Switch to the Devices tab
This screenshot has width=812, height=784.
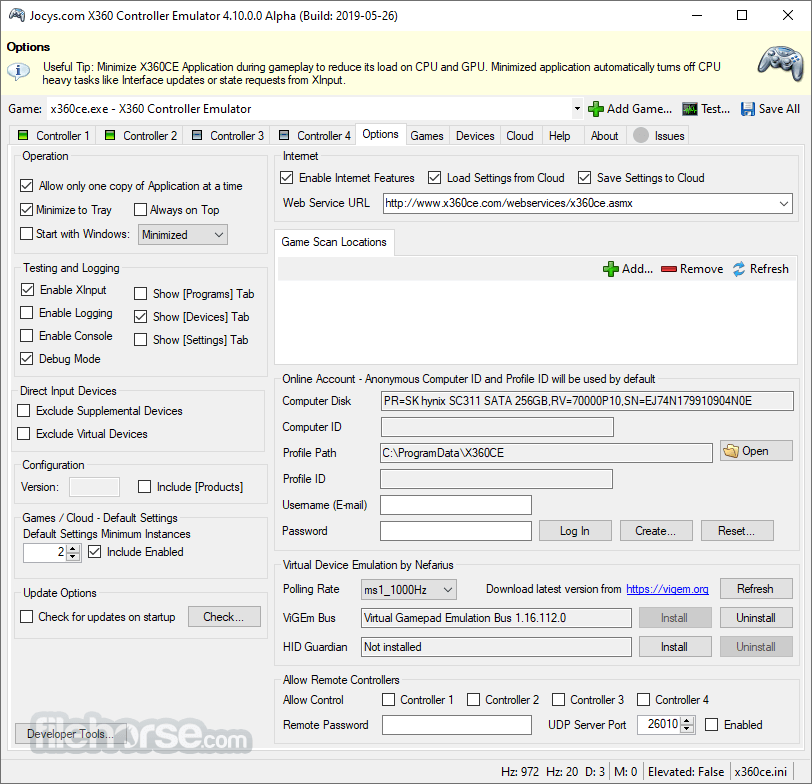tap(475, 136)
